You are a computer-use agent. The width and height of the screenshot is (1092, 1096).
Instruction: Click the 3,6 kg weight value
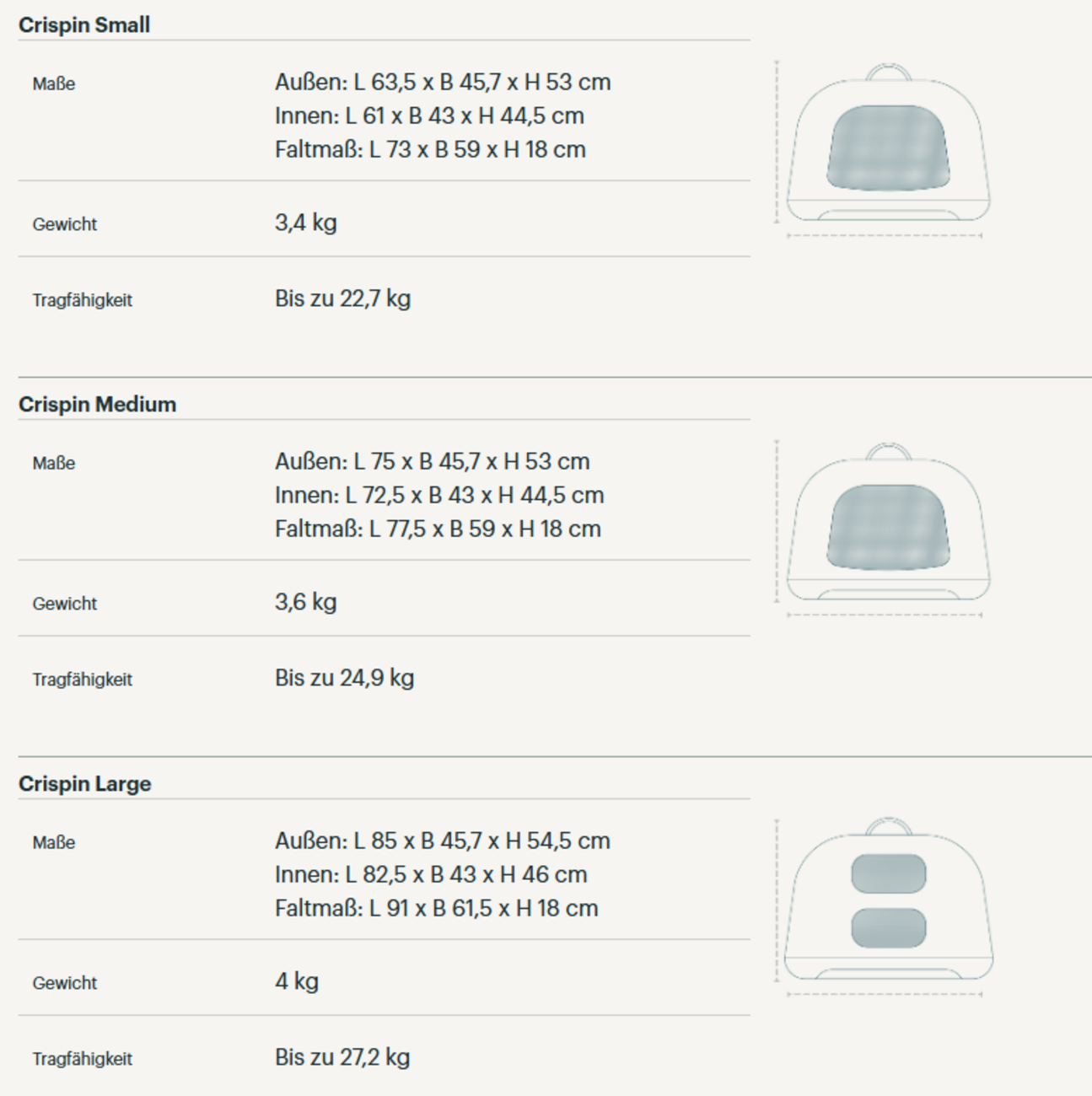click(305, 603)
